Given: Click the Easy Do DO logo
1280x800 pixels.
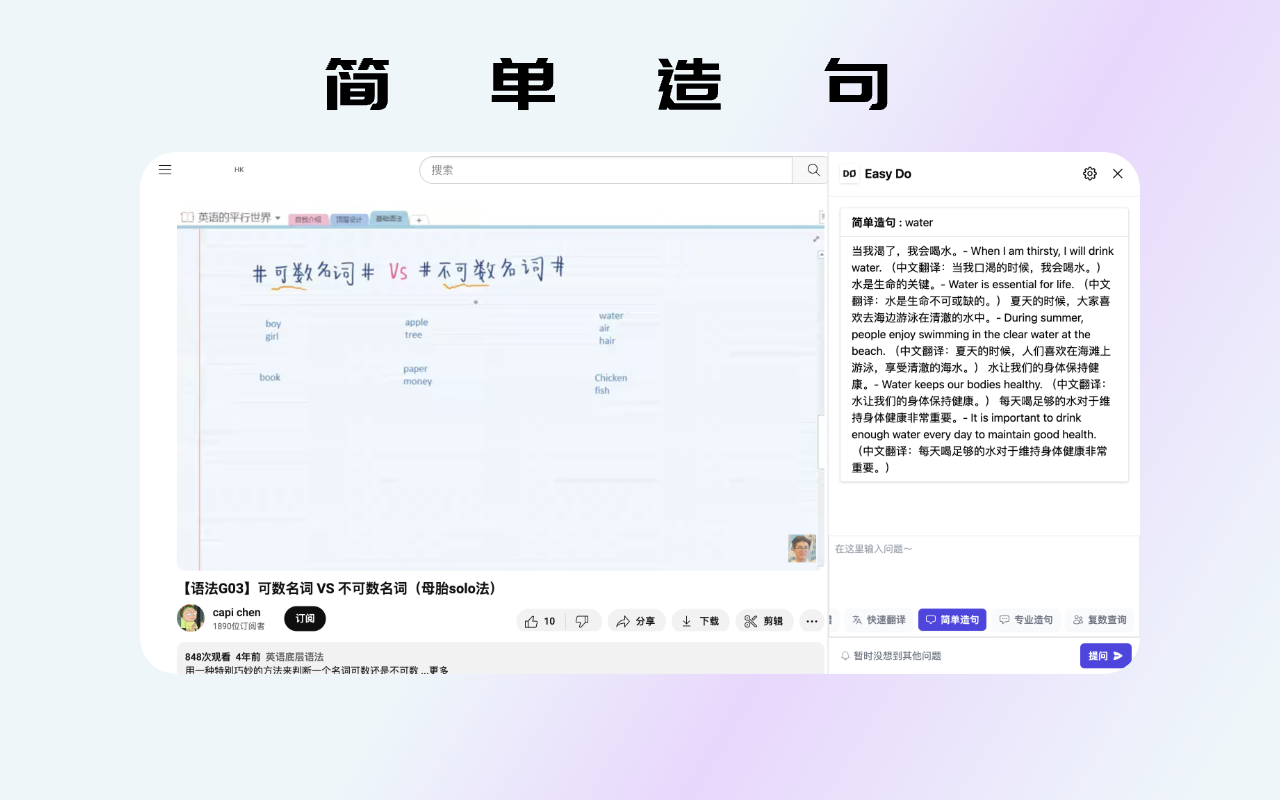Looking at the screenshot, I should click(849, 173).
